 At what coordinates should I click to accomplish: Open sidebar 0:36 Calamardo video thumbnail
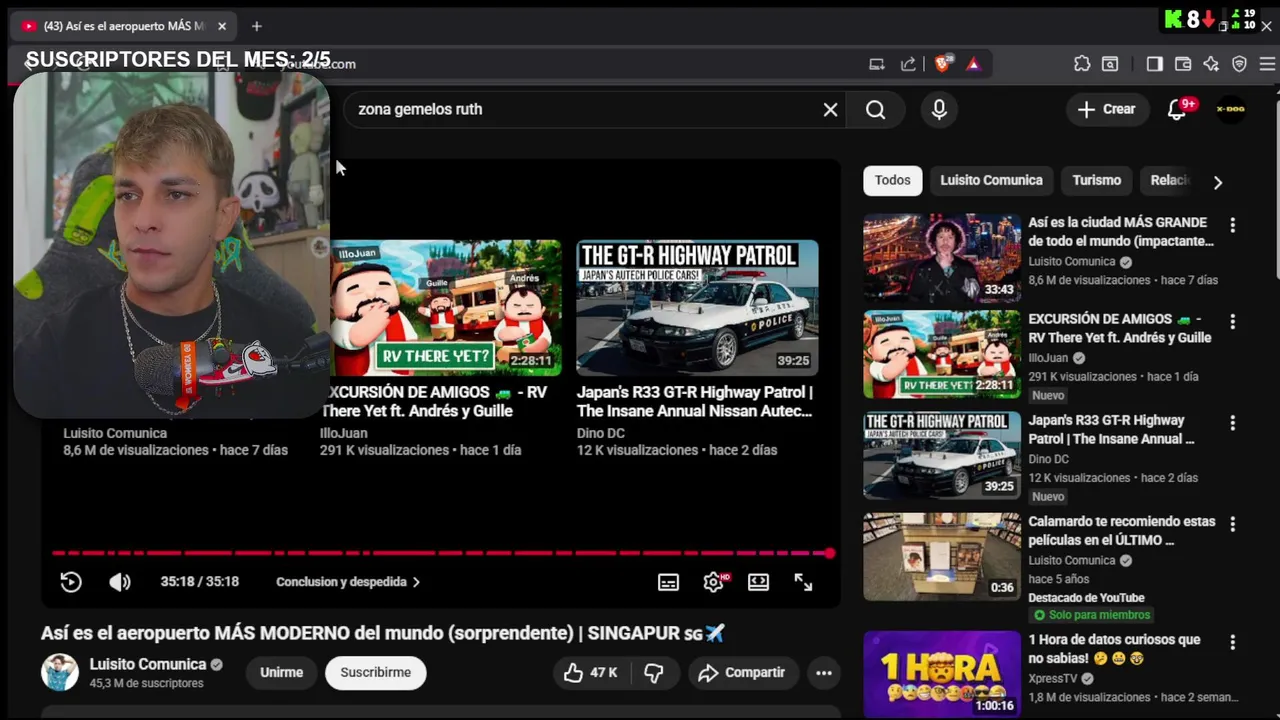[x=942, y=557]
